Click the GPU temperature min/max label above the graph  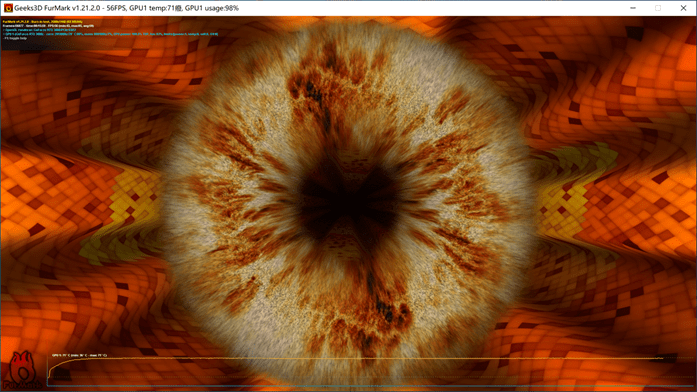(x=79, y=355)
